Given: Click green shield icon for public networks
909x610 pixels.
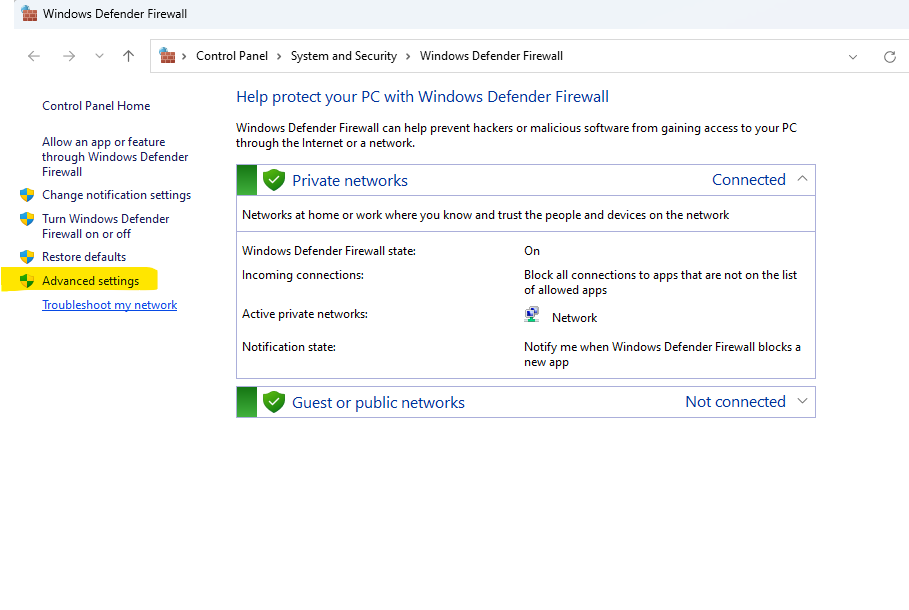Looking at the screenshot, I should click(x=274, y=402).
